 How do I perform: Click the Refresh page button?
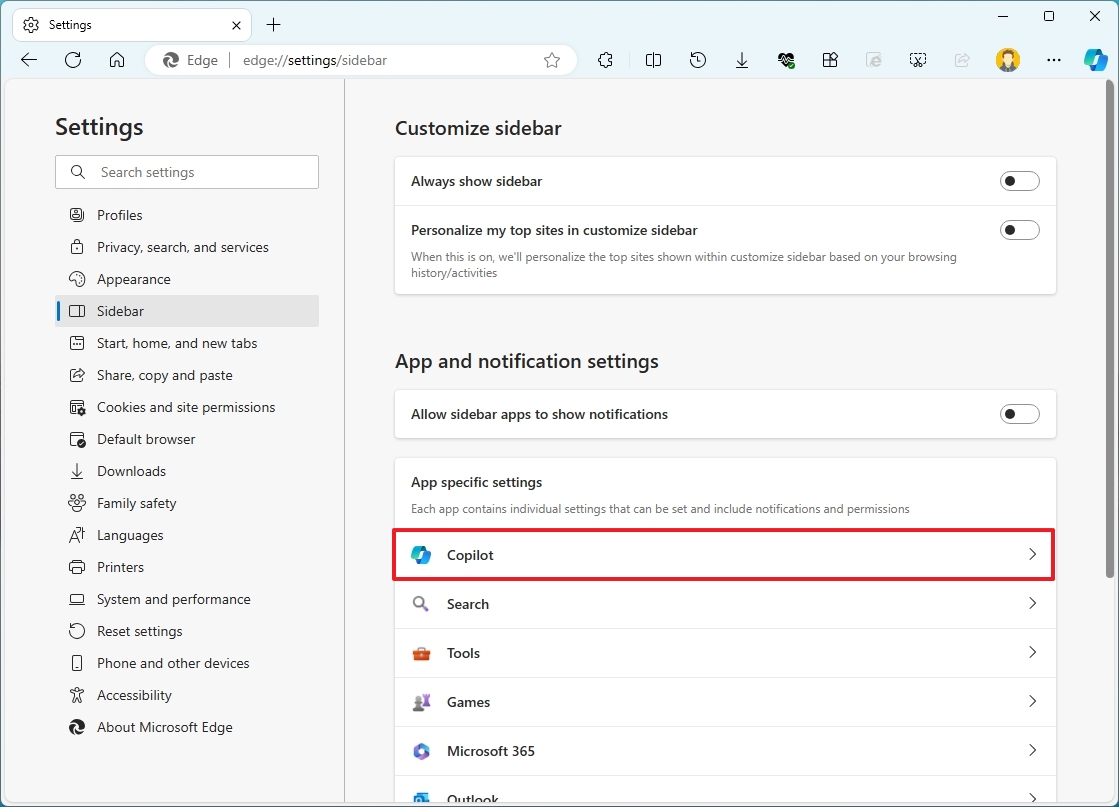pyautogui.click(x=73, y=60)
